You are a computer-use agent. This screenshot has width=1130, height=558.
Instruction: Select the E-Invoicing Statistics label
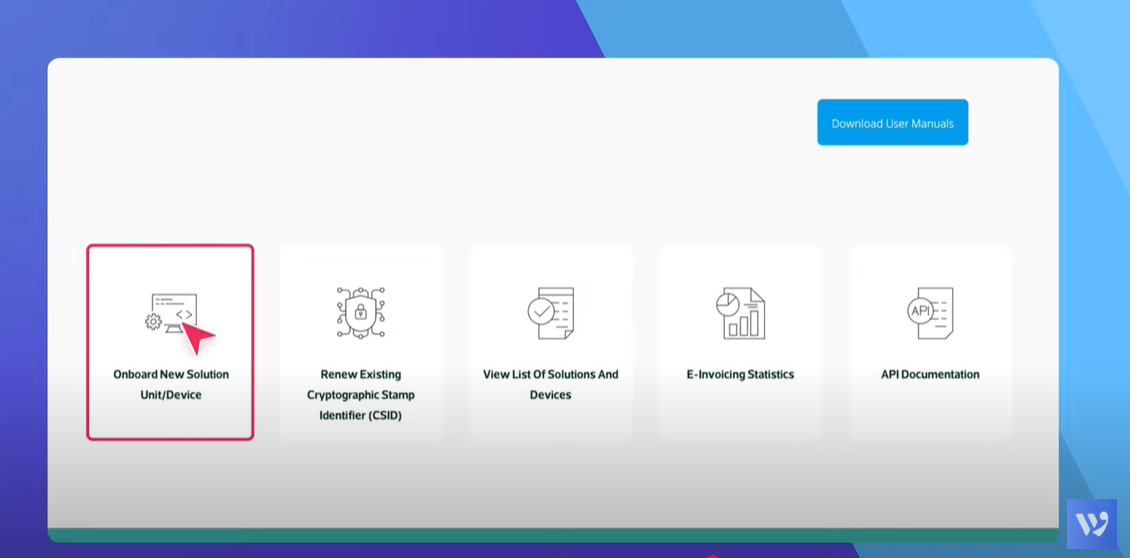pyautogui.click(x=740, y=374)
